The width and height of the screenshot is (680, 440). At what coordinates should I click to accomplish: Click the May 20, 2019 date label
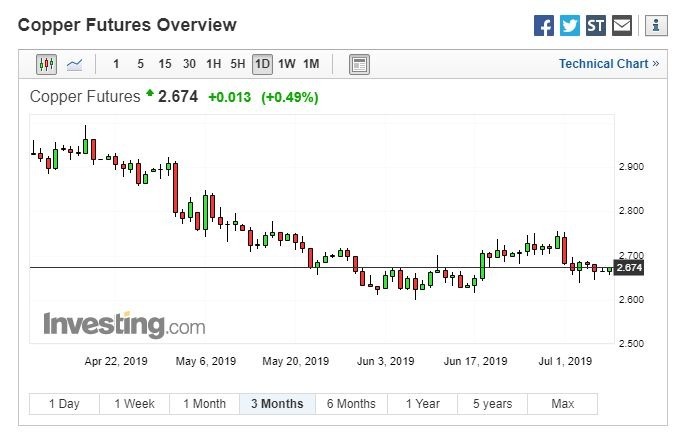295,361
